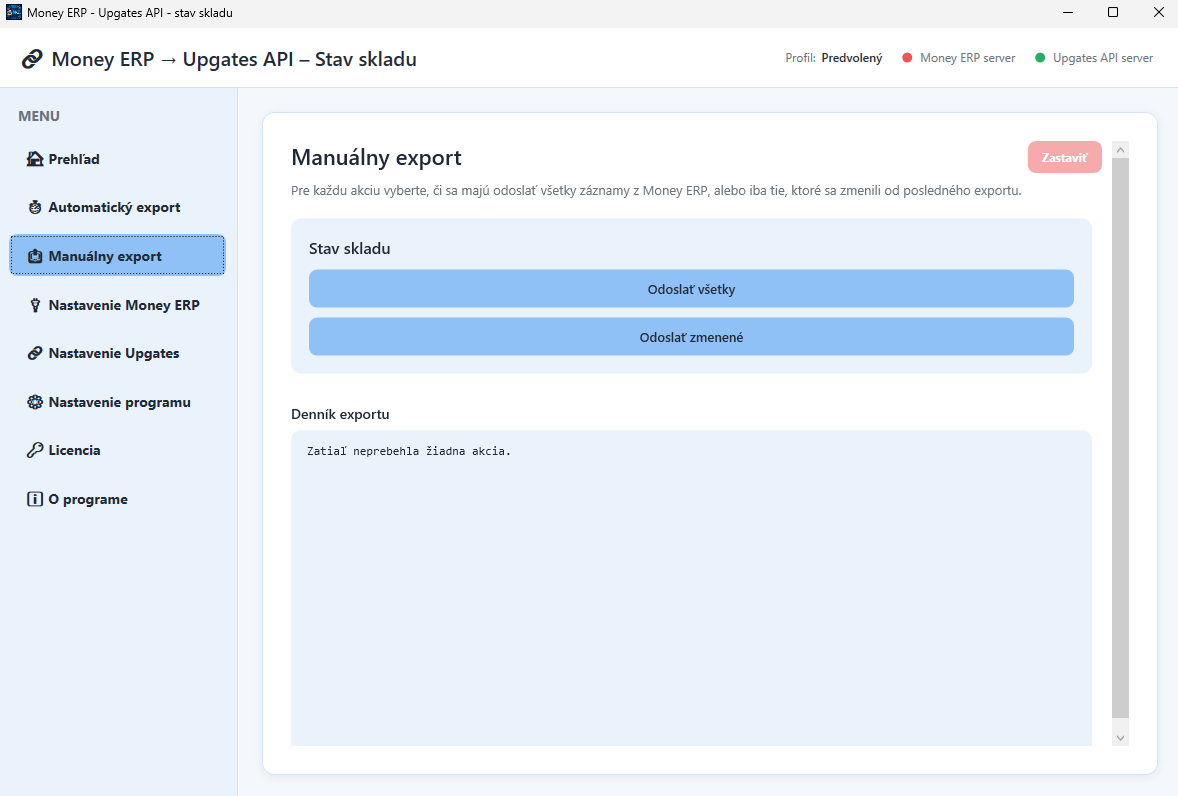This screenshot has width=1178, height=796.
Task: Close the Money ERP window
Action: 1158,12
